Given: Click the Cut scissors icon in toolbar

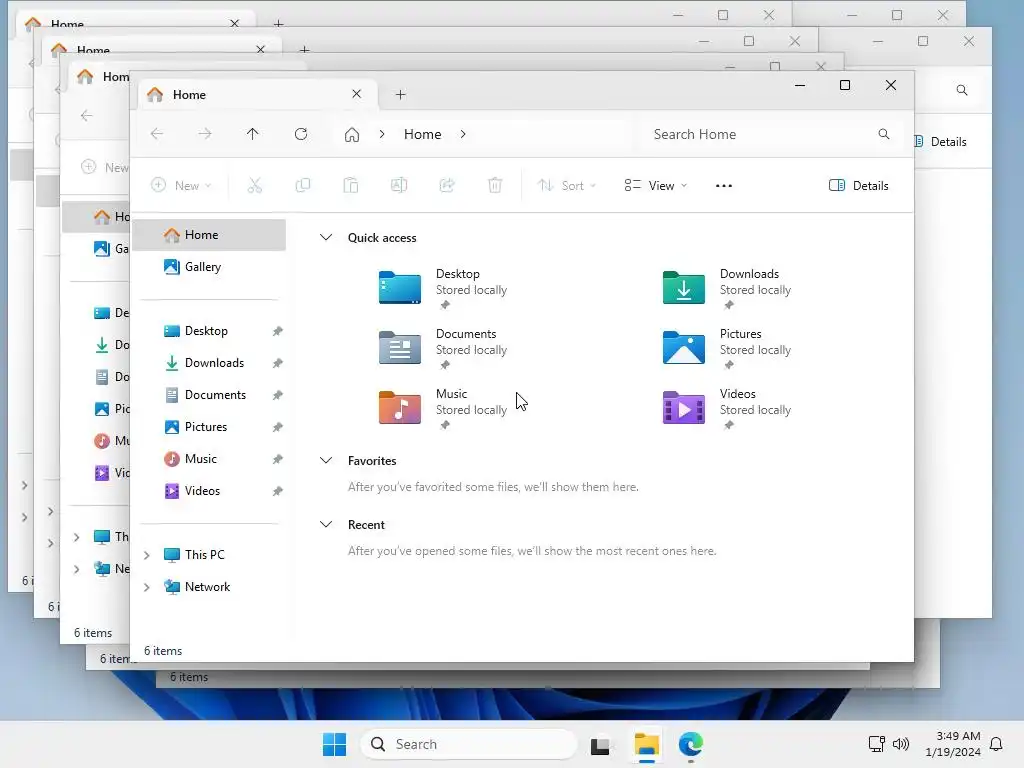Looking at the screenshot, I should (255, 185).
